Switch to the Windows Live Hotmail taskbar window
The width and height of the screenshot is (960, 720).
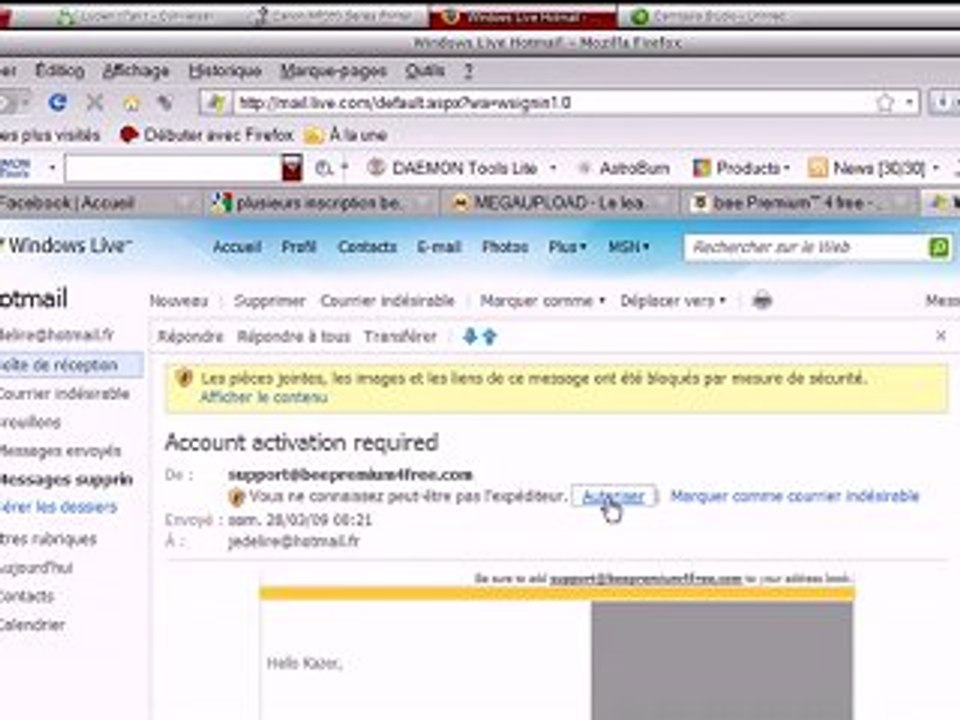pyautogui.click(x=523, y=17)
